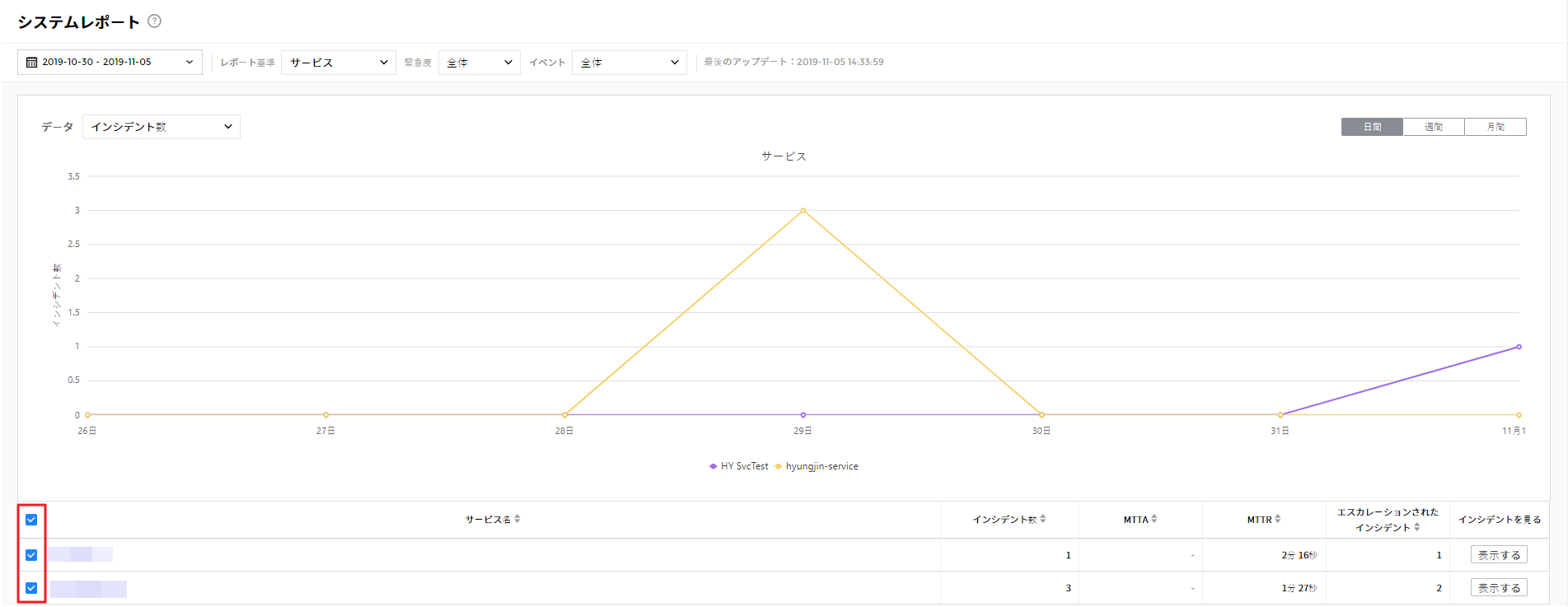Expand the 緊急度 dropdown
The image size is (1568, 607).
pyautogui.click(x=479, y=63)
